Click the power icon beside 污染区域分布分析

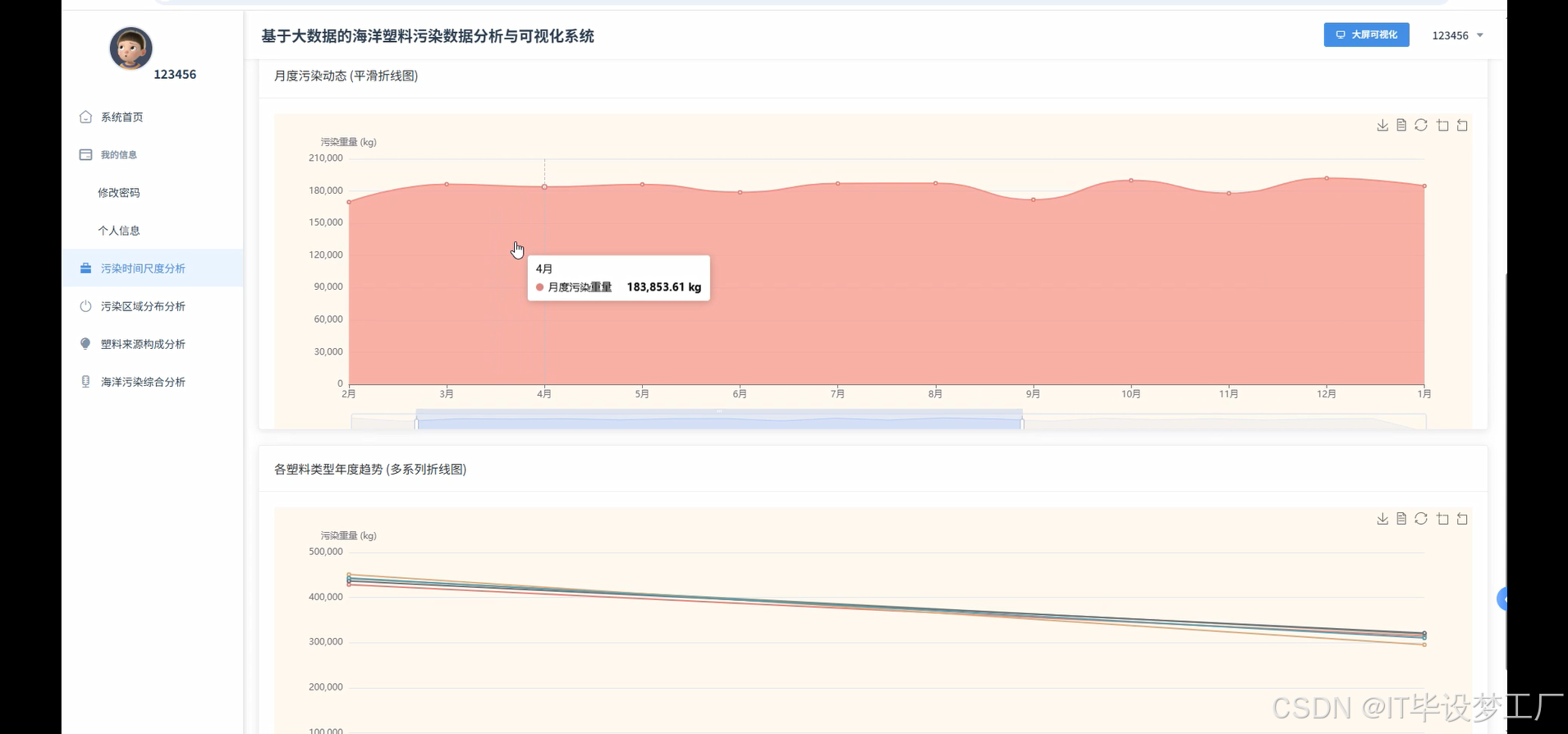[85, 305]
